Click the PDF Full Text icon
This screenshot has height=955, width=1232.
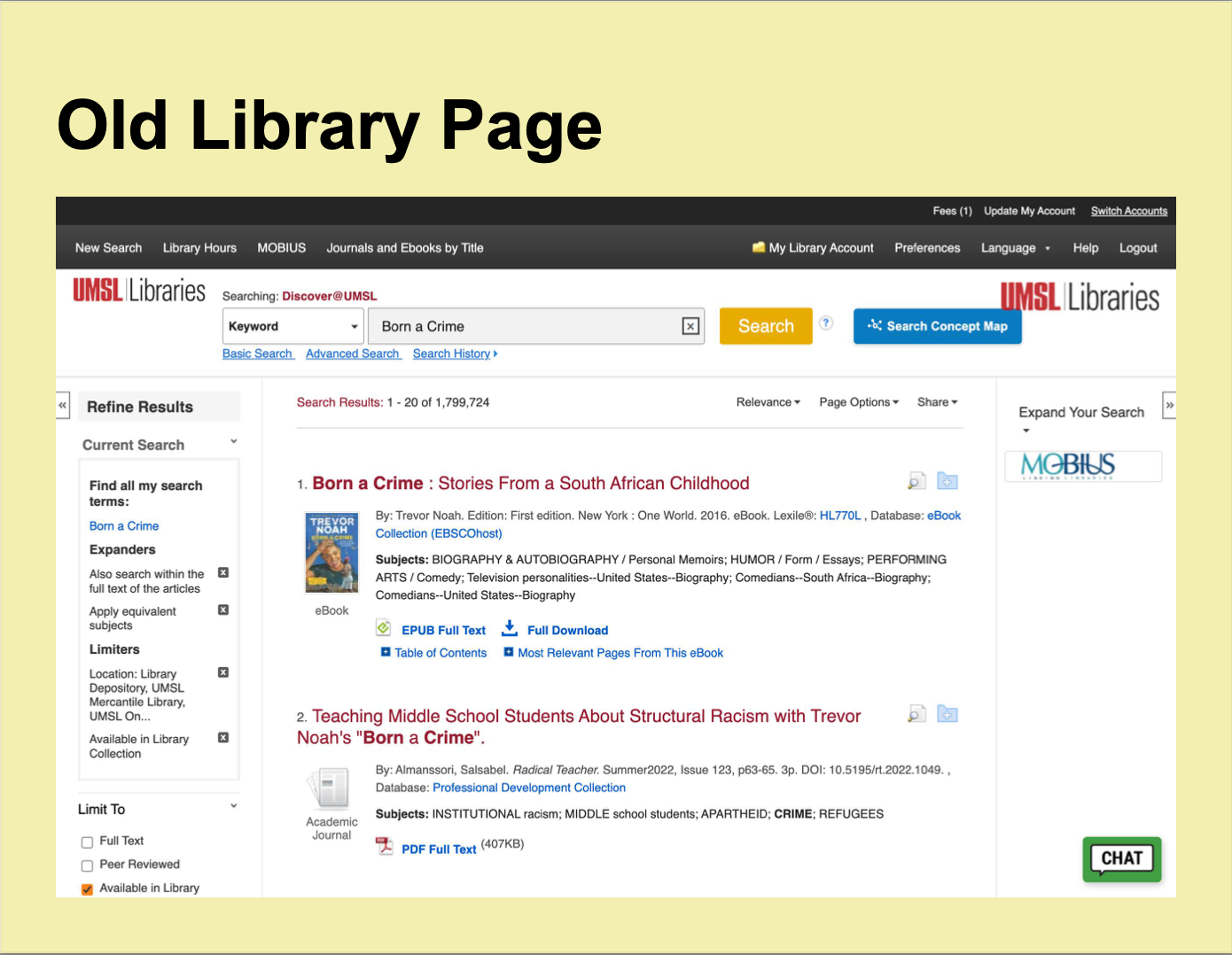[x=384, y=847]
